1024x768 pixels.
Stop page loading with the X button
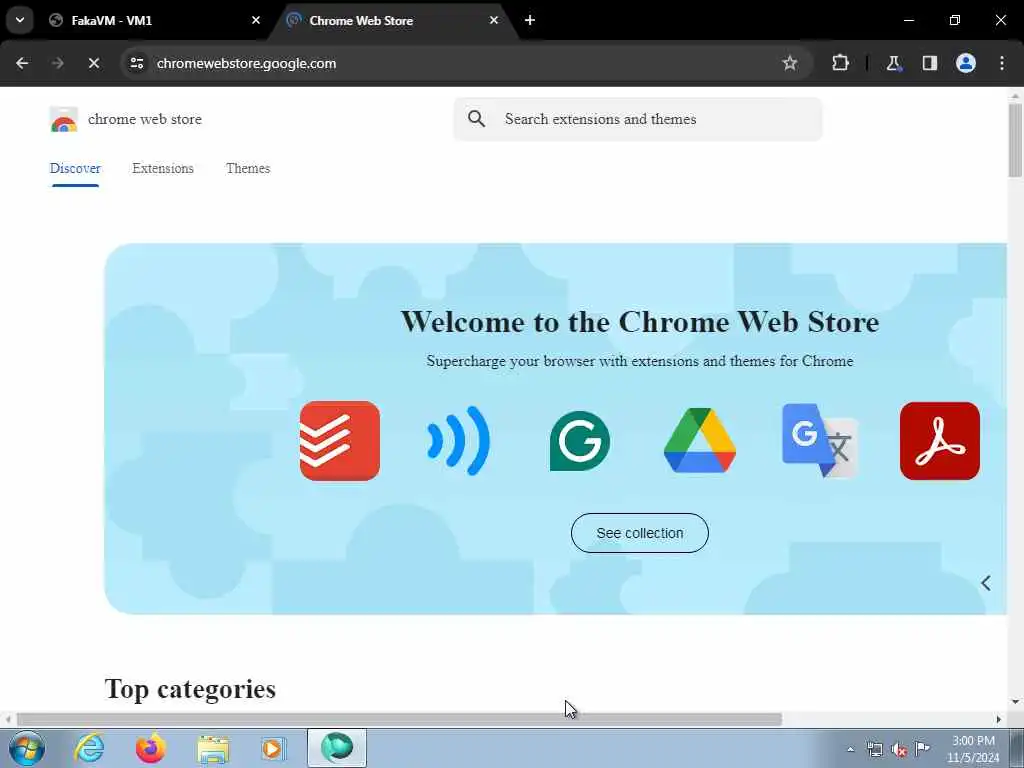(x=94, y=63)
